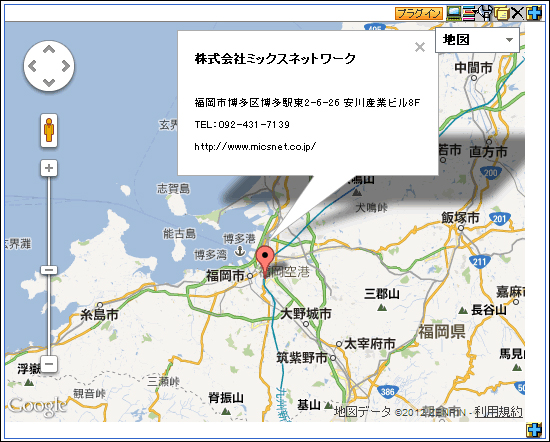Click the 大野城市 city label
This screenshot has height=442, width=550.
(306, 314)
